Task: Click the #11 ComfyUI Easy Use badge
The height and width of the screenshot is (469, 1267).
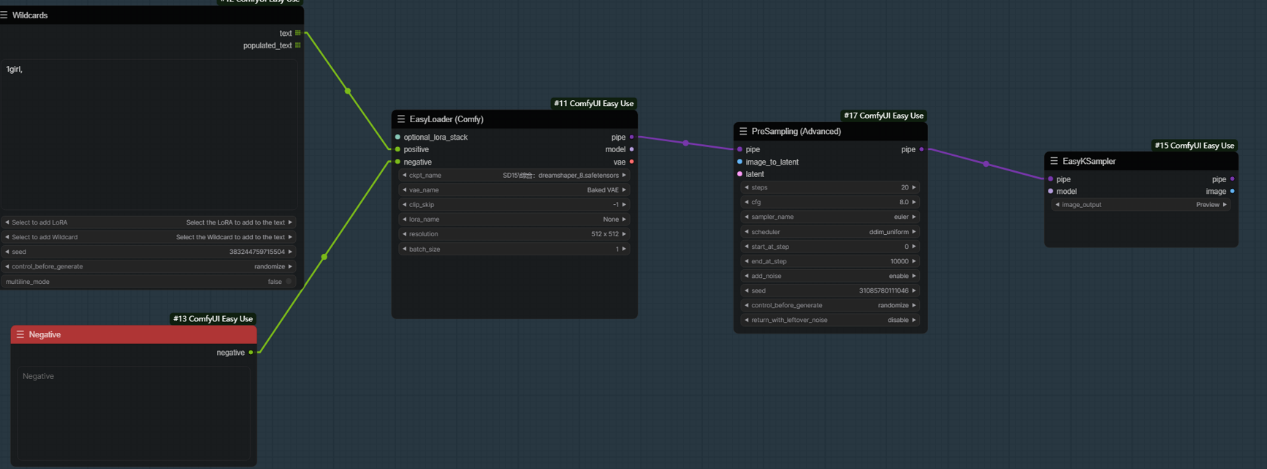Action: [594, 103]
